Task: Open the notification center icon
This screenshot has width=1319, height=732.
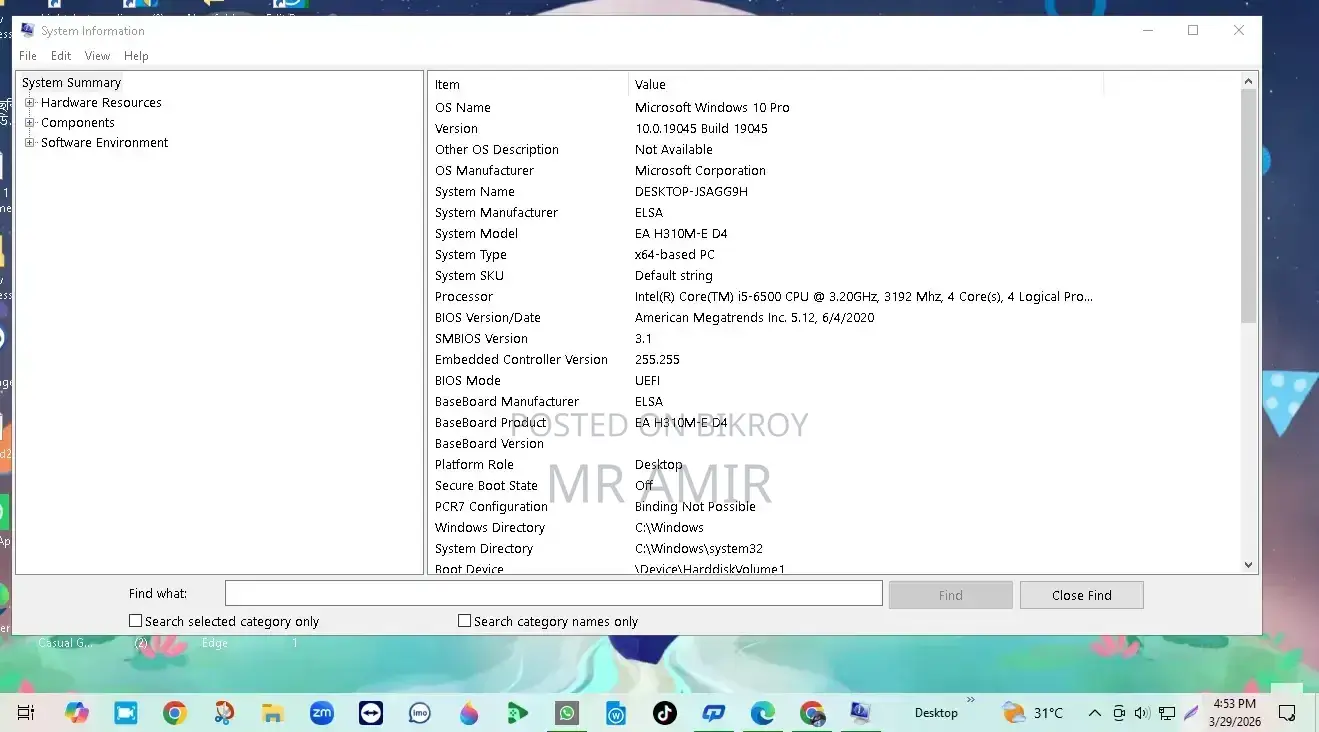Action: (1287, 713)
